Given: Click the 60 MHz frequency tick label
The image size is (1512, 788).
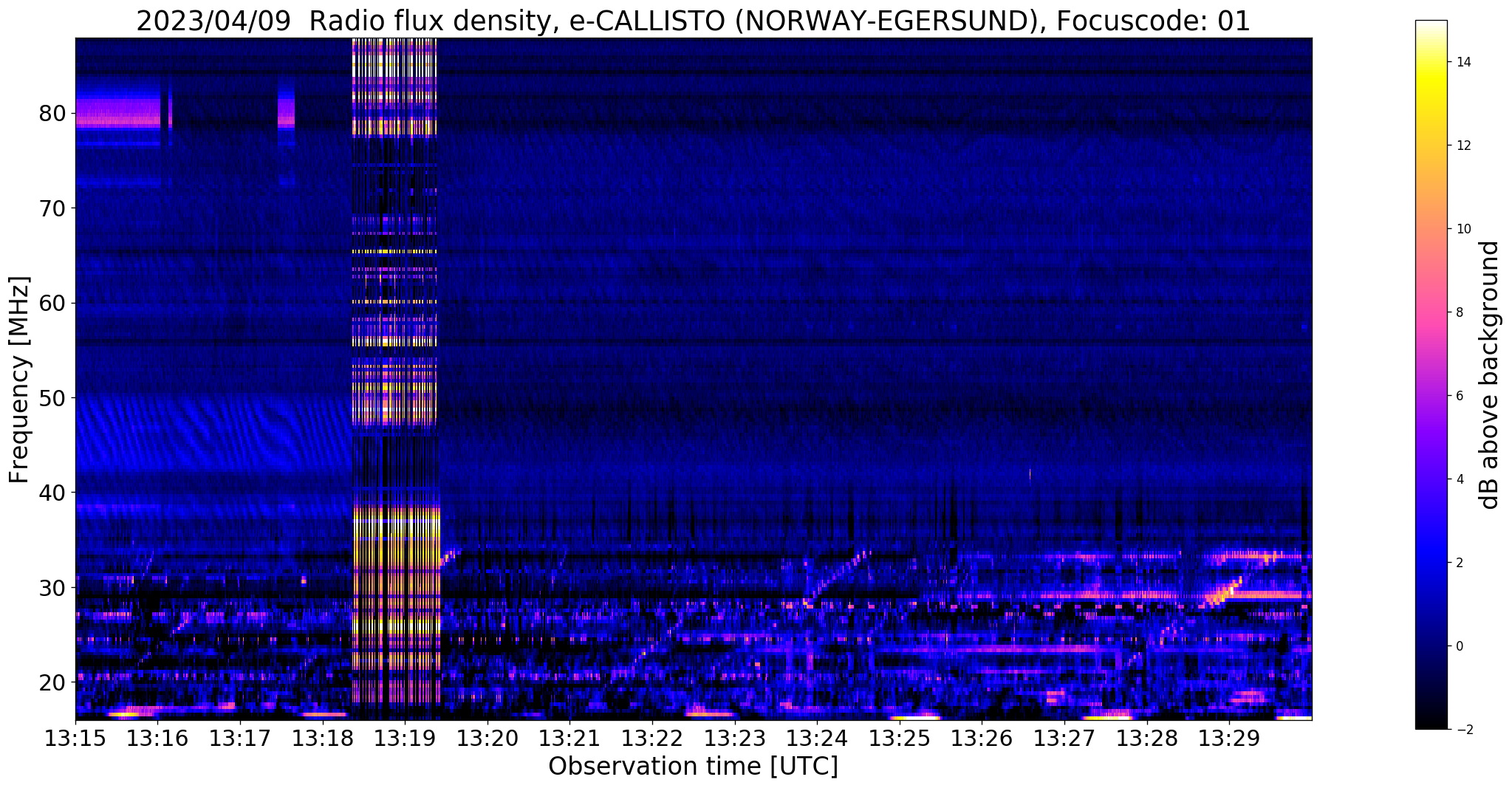Looking at the screenshot, I should coord(52,303).
